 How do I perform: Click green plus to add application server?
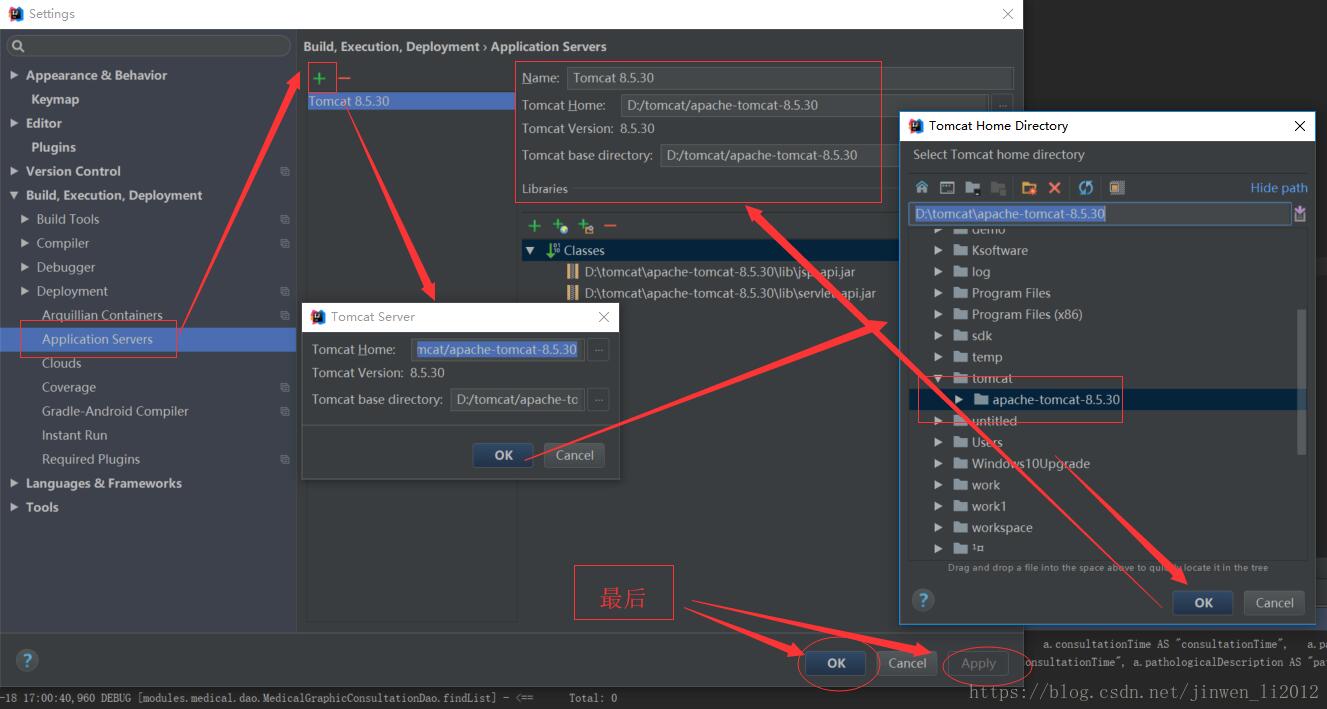click(x=319, y=78)
